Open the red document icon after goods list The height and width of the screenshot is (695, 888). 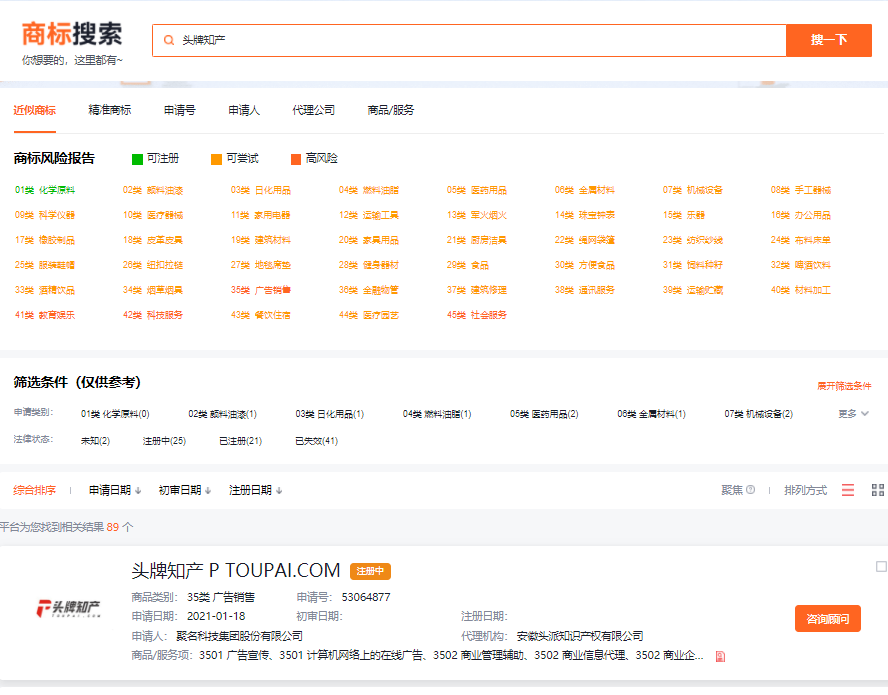pyautogui.click(x=720, y=656)
